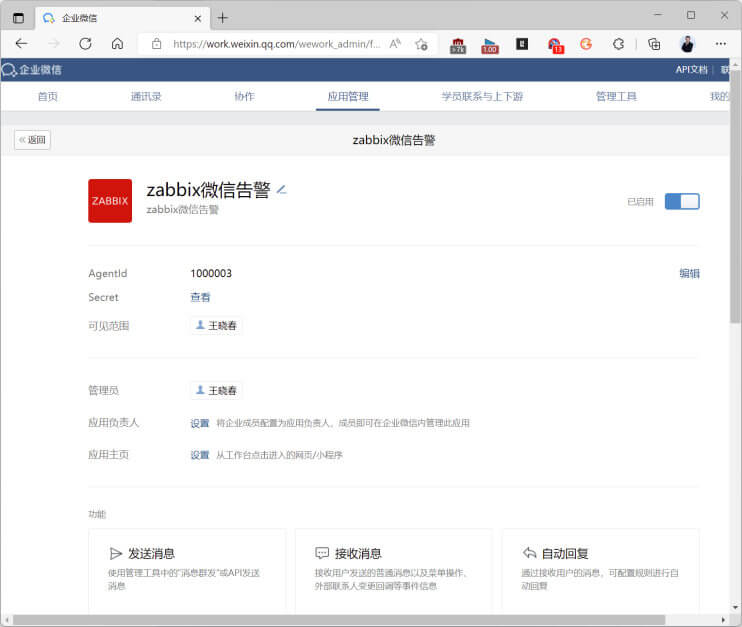
Task: Toggle the 已启用 app switch
Action: click(x=682, y=202)
